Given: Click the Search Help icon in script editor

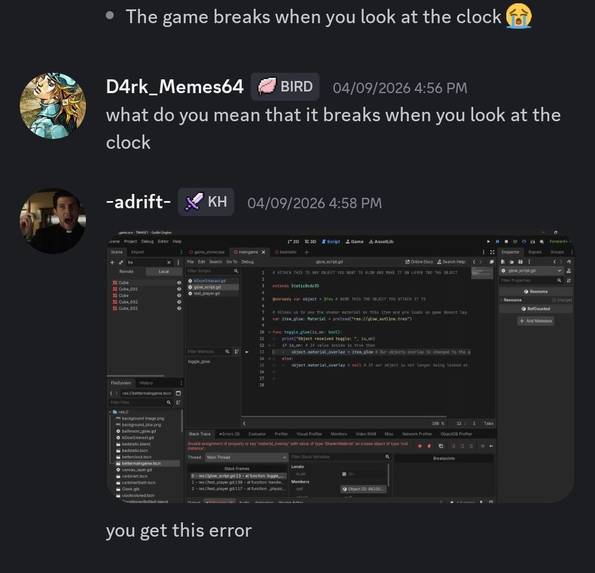Looking at the screenshot, I should click(x=451, y=262).
